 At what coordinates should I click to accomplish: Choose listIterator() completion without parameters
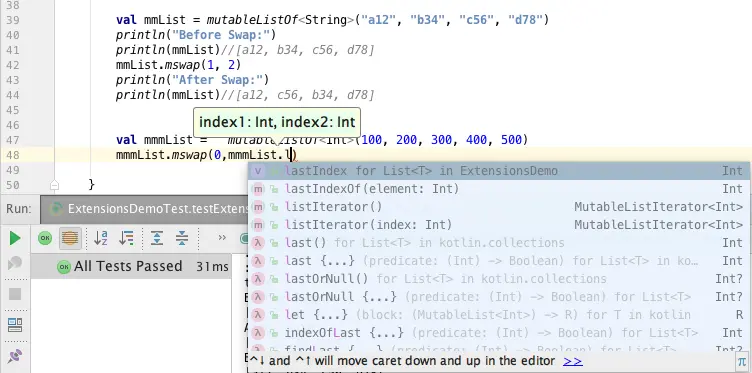pos(499,207)
